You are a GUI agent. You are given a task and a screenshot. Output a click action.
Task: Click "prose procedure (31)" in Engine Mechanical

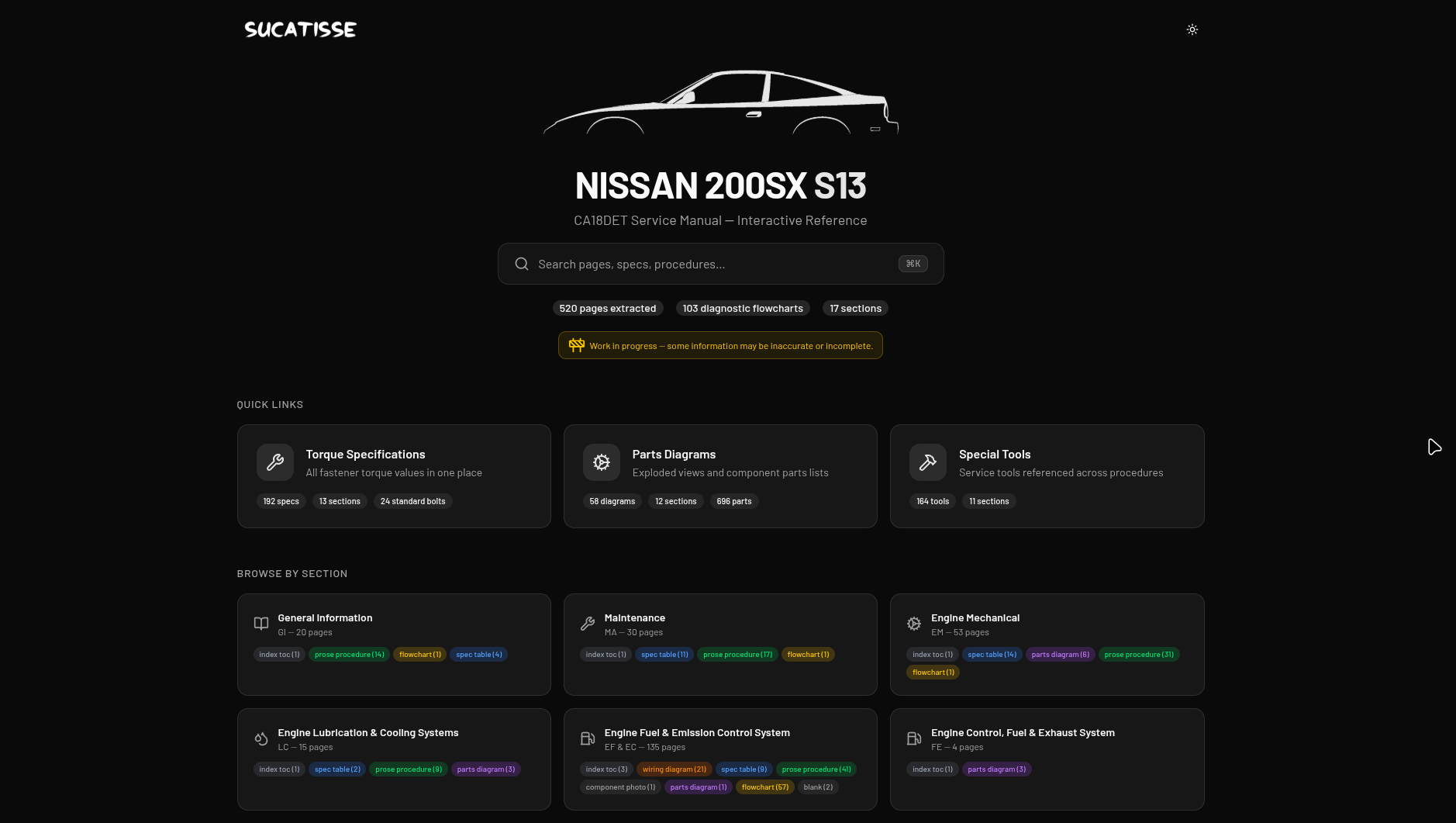tap(1140, 655)
